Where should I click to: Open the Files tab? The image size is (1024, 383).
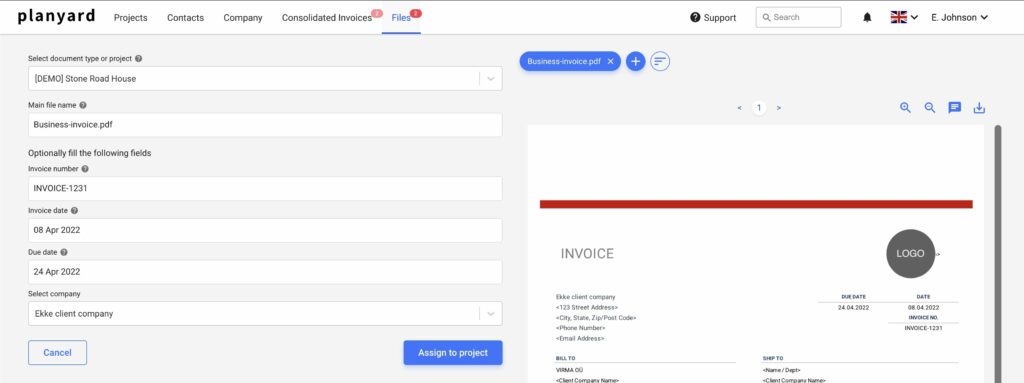point(401,18)
